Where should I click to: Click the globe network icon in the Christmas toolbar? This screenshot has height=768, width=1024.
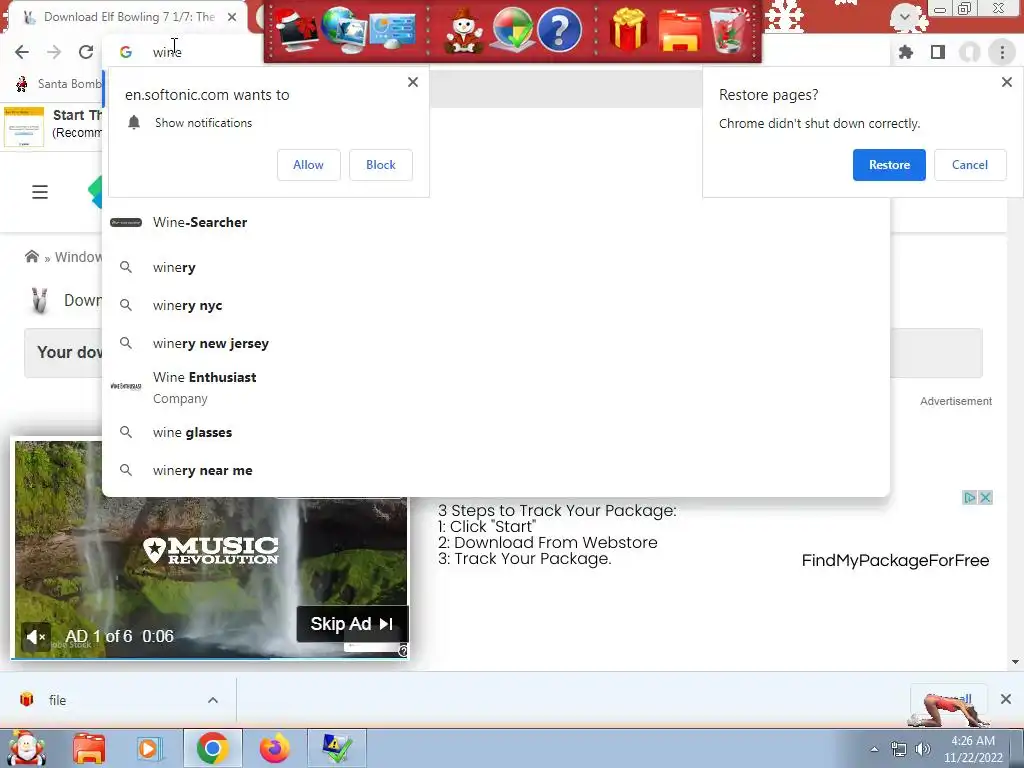(x=343, y=29)
